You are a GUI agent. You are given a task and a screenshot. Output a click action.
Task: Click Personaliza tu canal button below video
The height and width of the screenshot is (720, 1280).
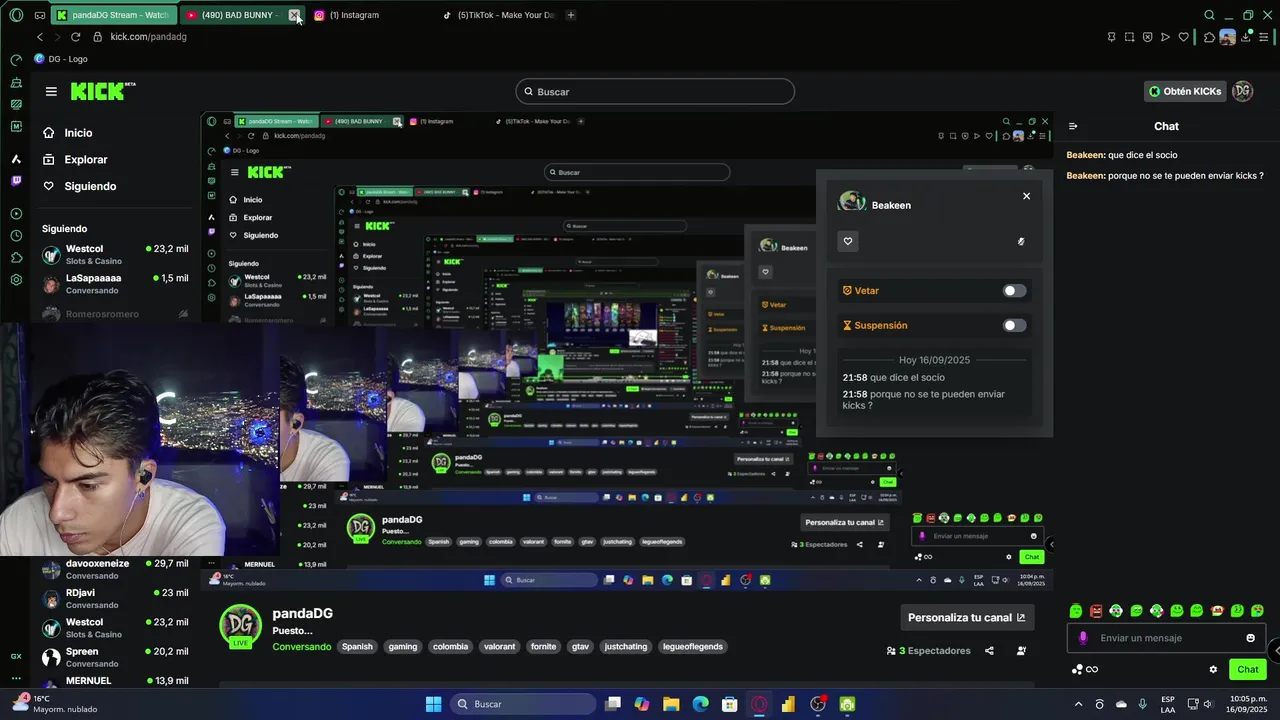pyautogui.click(x=967, y=618)
